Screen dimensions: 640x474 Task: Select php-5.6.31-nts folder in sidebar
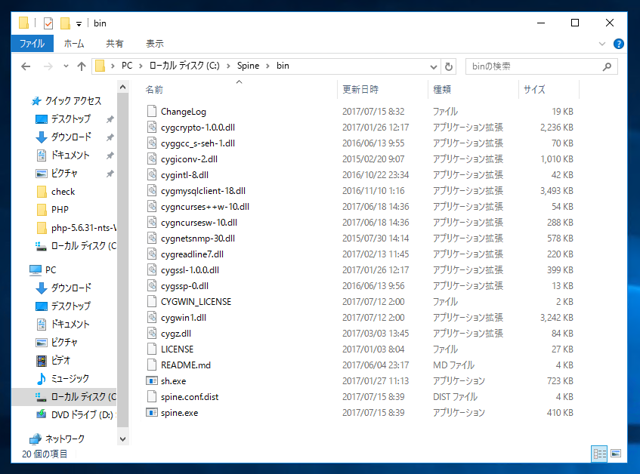[x=76, y=228]
